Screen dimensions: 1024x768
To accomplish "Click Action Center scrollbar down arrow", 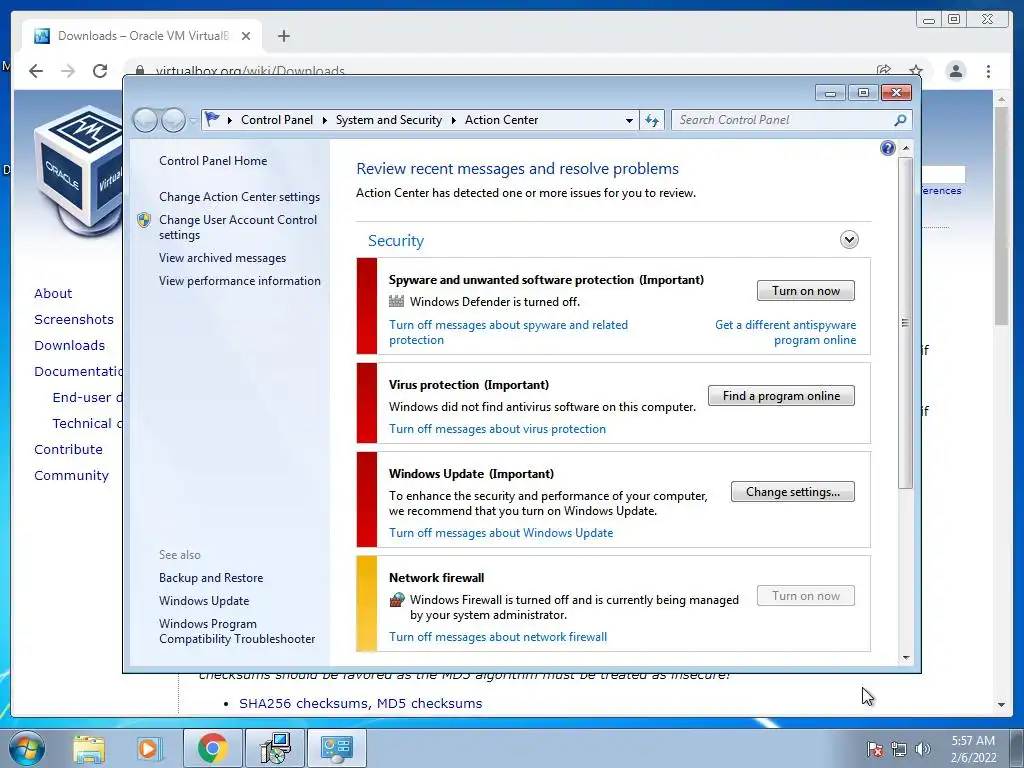I will click(x=905, y=658).
